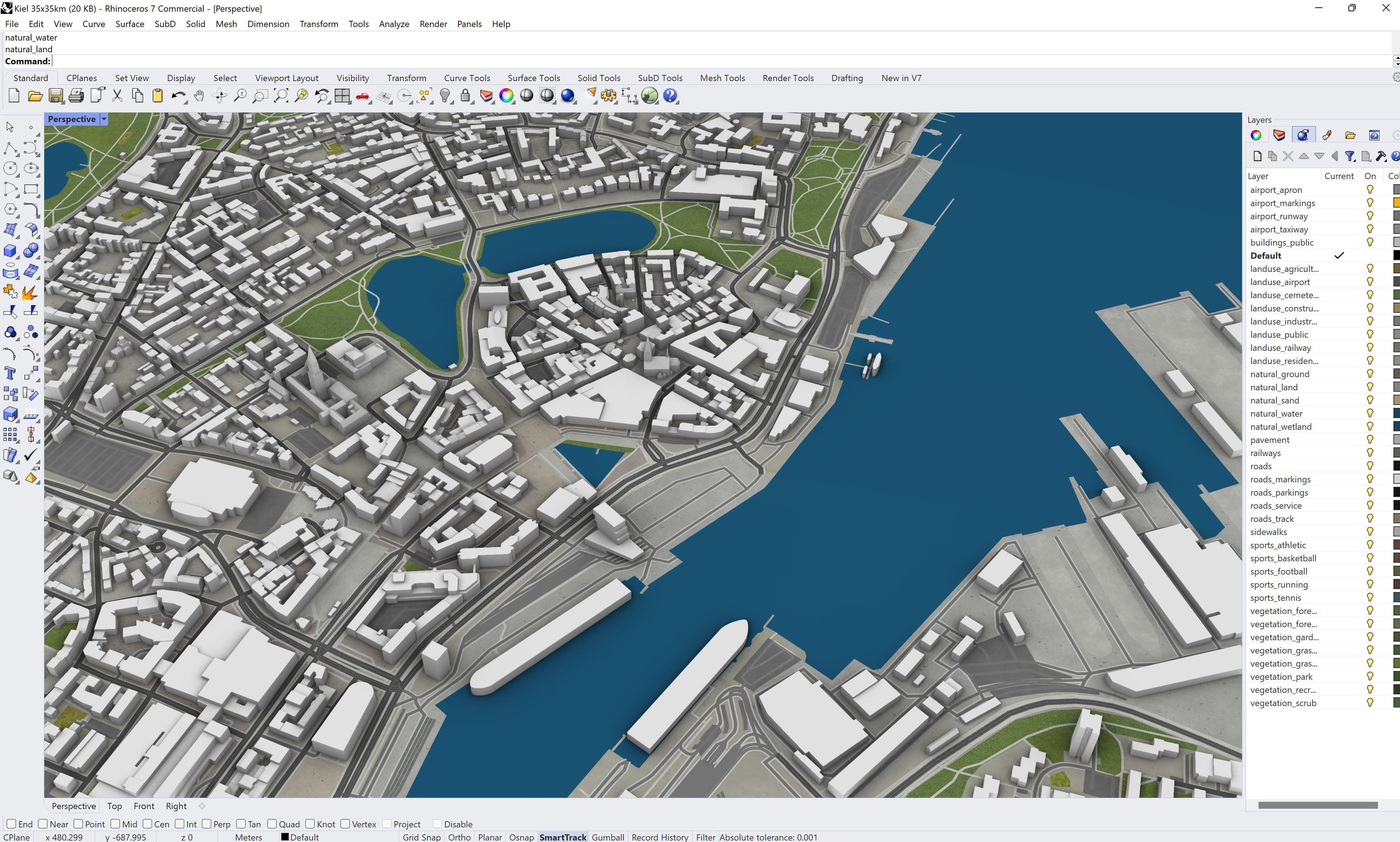Open the Render menu
The image size is (1400, 842).
point(433,24)
